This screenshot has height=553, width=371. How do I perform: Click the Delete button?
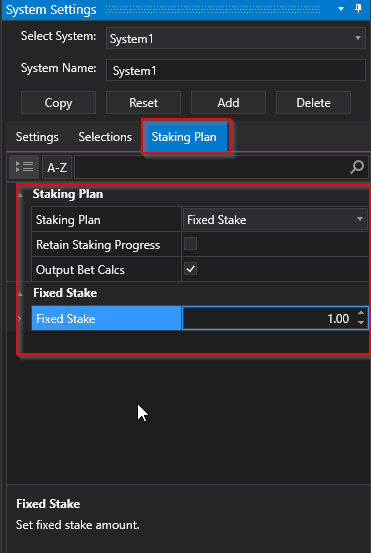[x=313, y=103]
